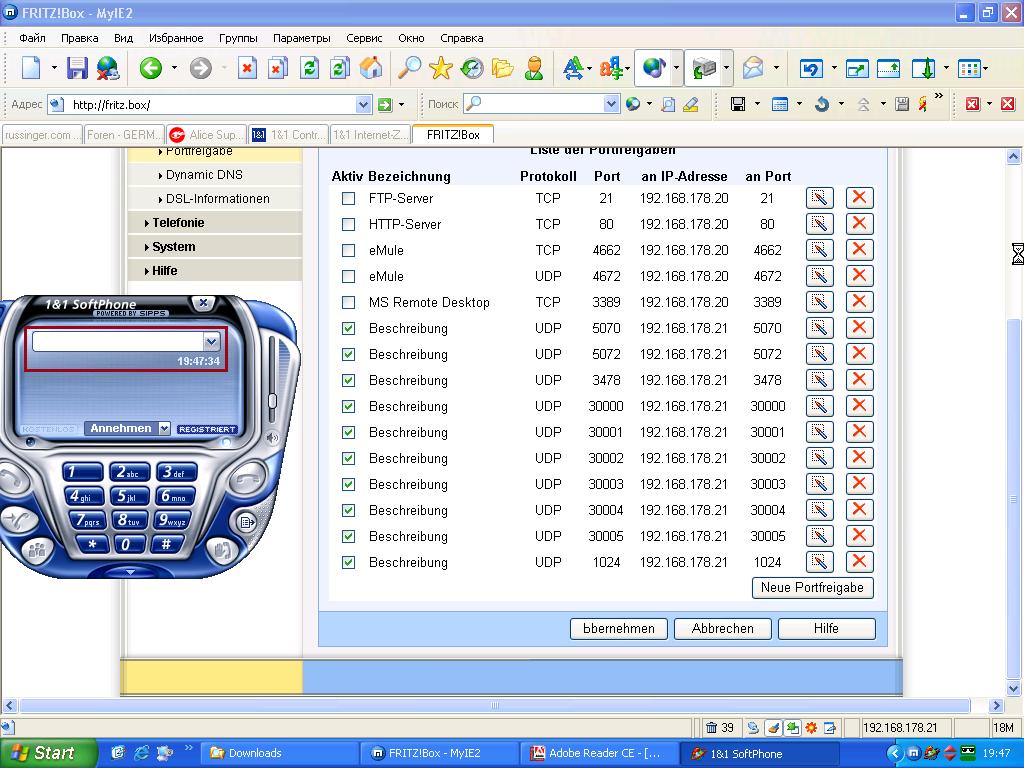Open the search box dropdown arrow

[611, 104]
